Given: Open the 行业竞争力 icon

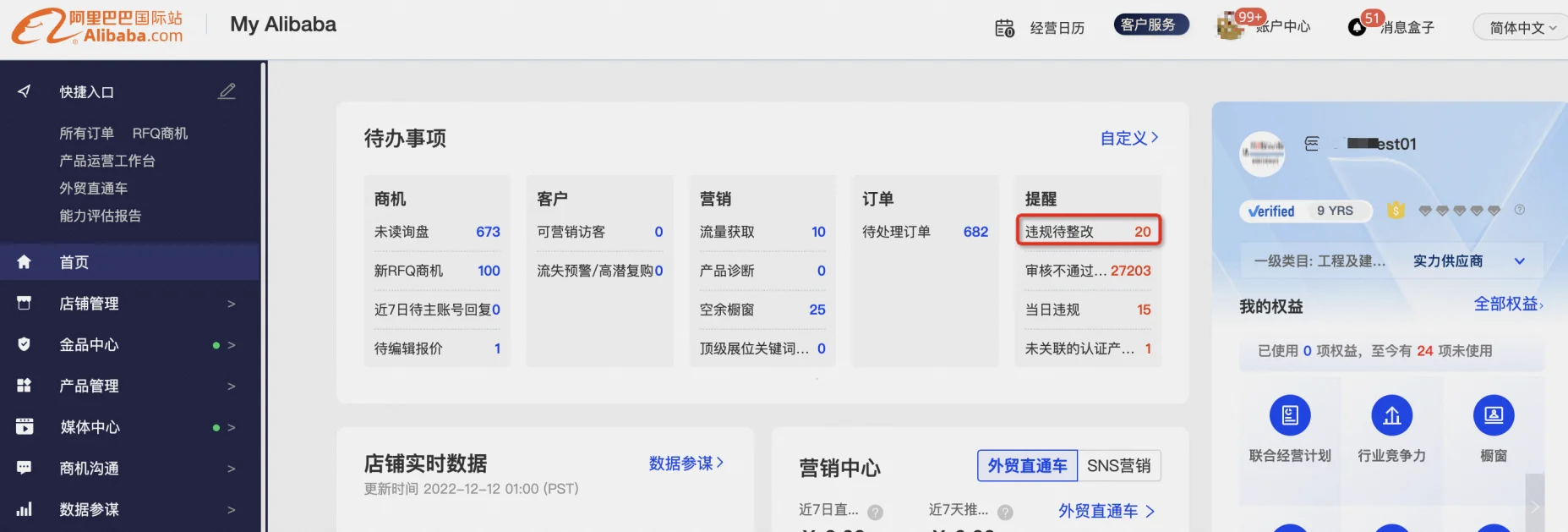Looking at the screenshot, I should [x=1392, y=415].
